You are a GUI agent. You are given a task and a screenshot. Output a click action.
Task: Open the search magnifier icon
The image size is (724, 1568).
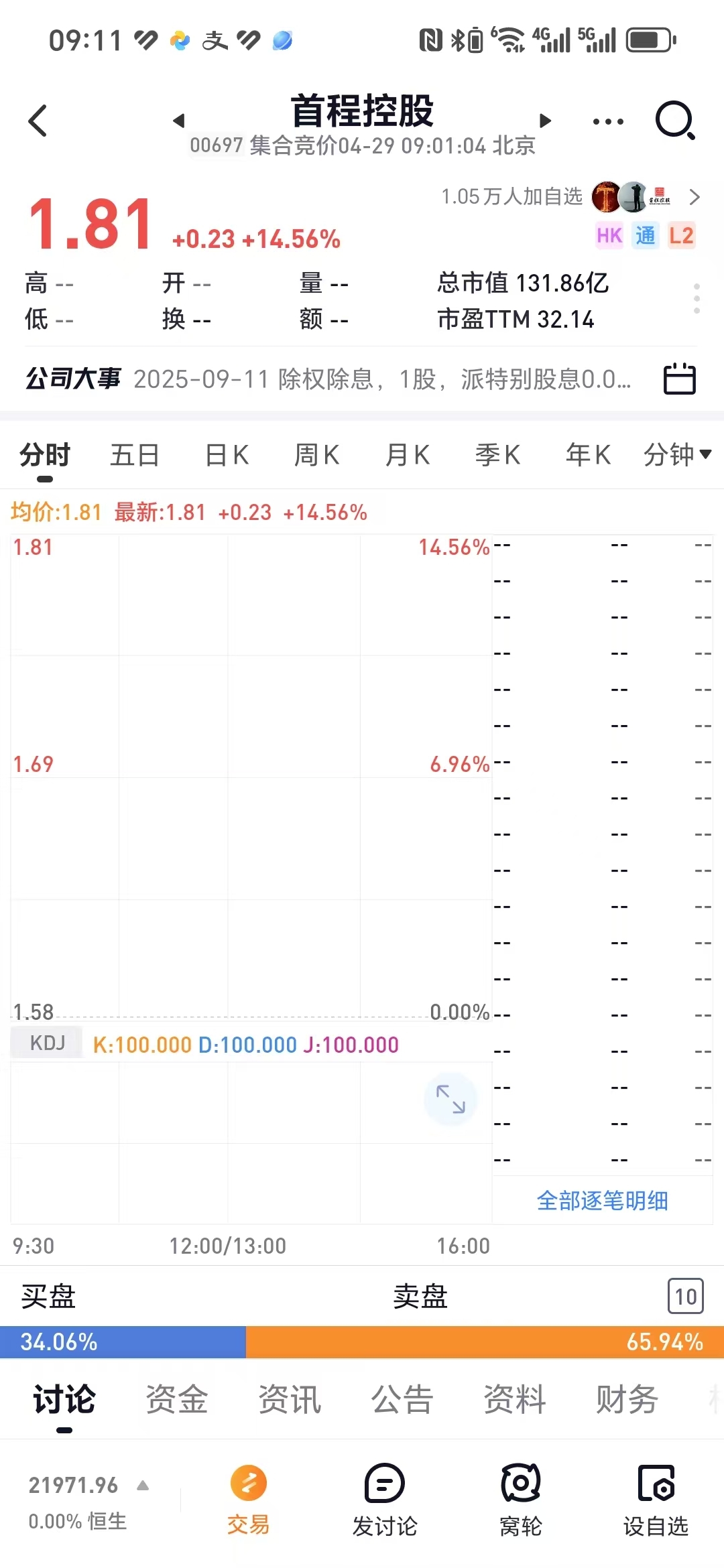click(x=674, y=121)
